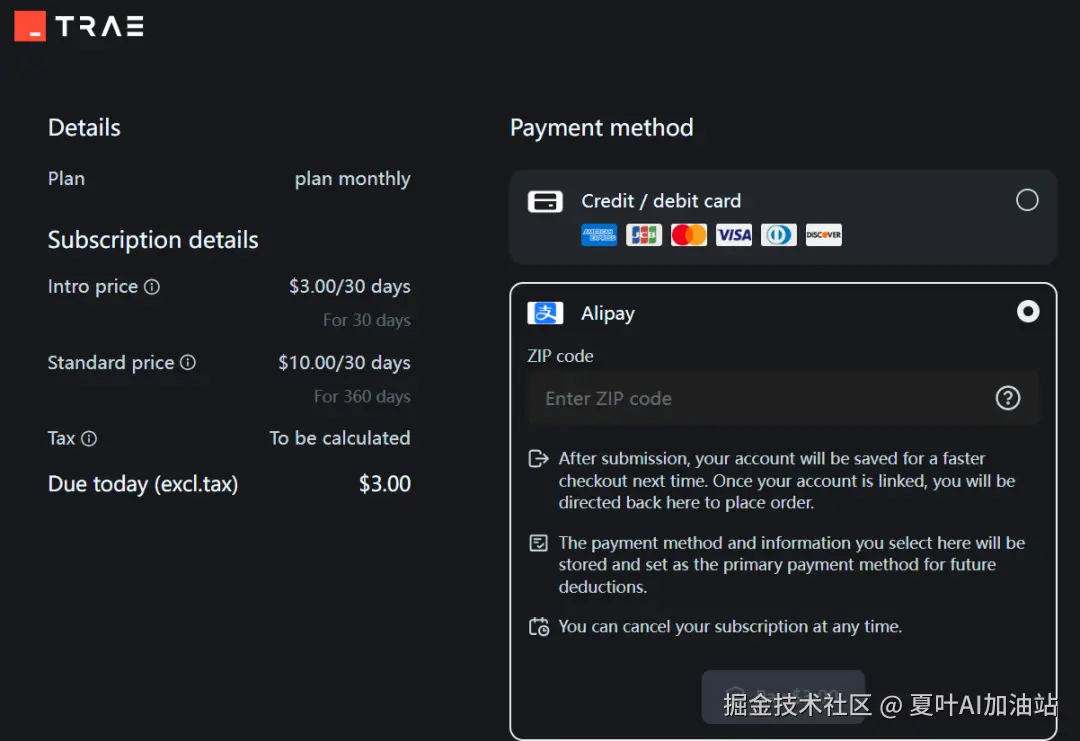
Task: Click the calendar icon beside cancel subscription note
Action: tap(539, 627)
